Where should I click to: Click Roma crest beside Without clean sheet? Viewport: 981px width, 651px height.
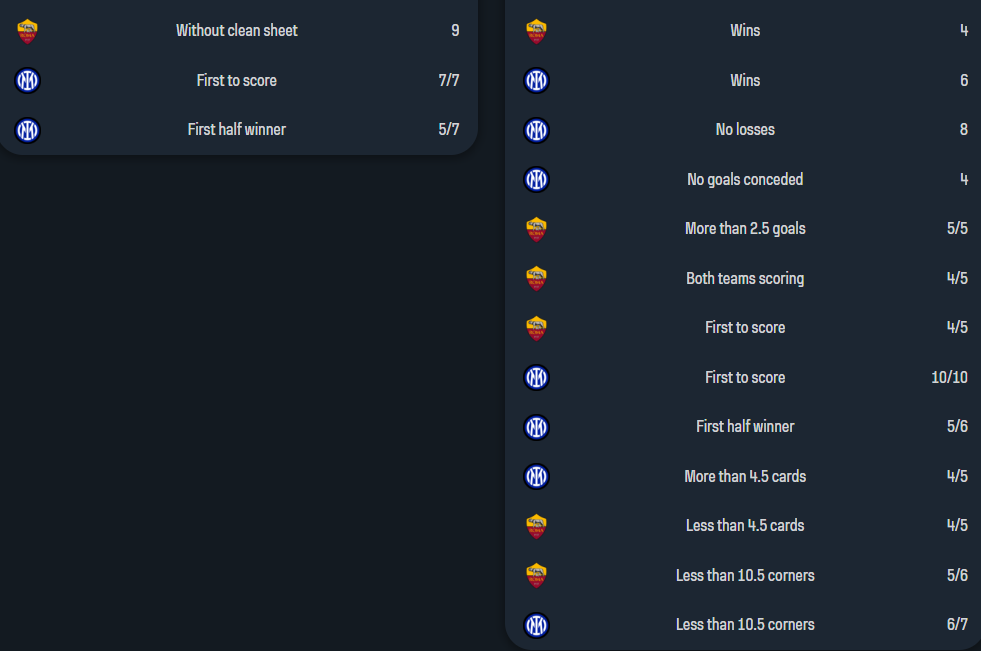28,31
